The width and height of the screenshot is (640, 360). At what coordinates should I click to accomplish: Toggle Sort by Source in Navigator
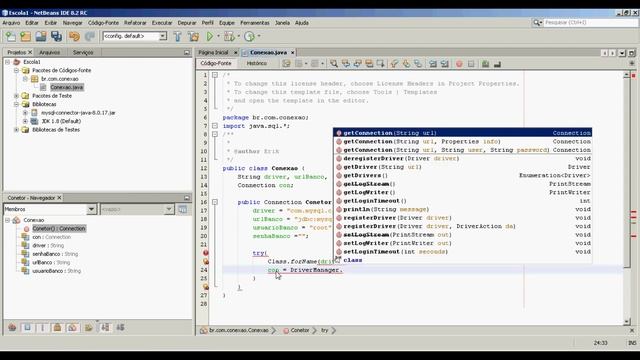pos(120,327)
